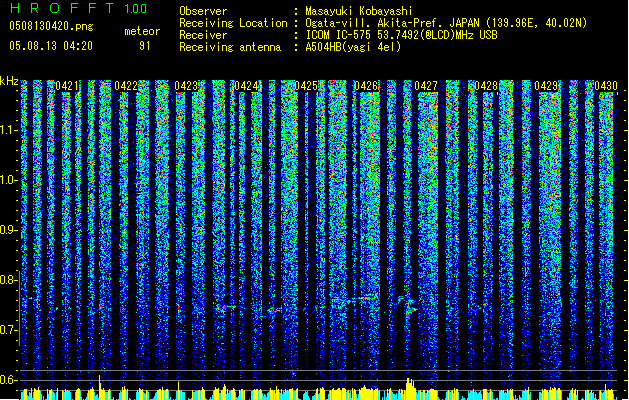Click the 0.7 kHz axis label

click(8, 330)
